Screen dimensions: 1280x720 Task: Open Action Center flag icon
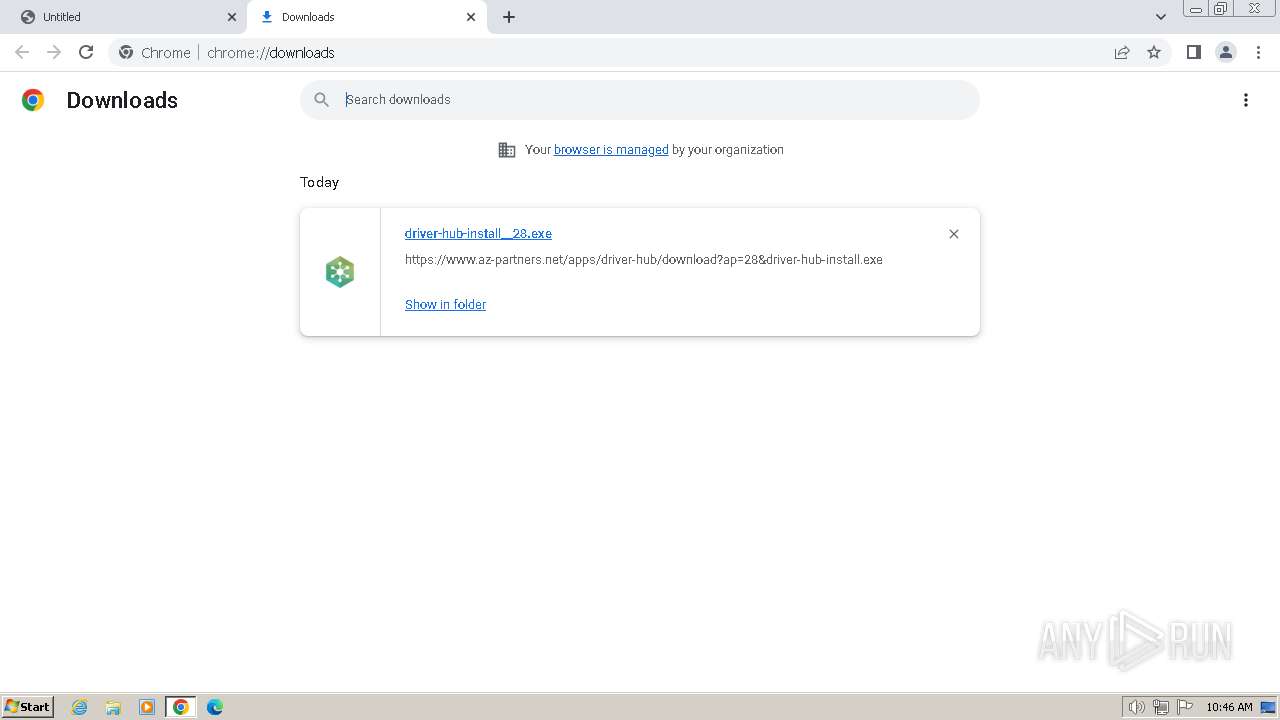click(1185, 707)
